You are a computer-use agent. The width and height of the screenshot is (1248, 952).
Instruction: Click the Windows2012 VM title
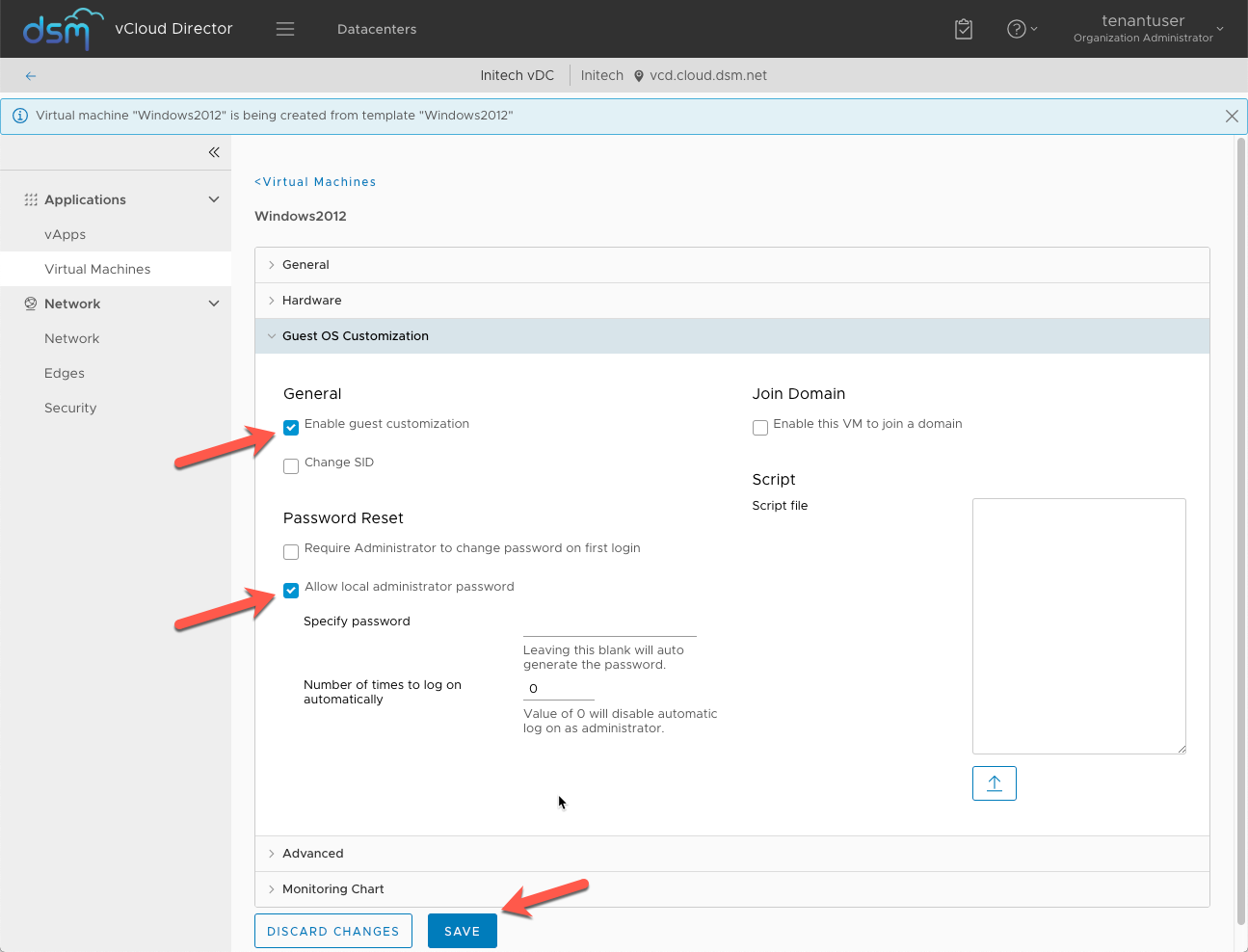(x=301, y=216)
